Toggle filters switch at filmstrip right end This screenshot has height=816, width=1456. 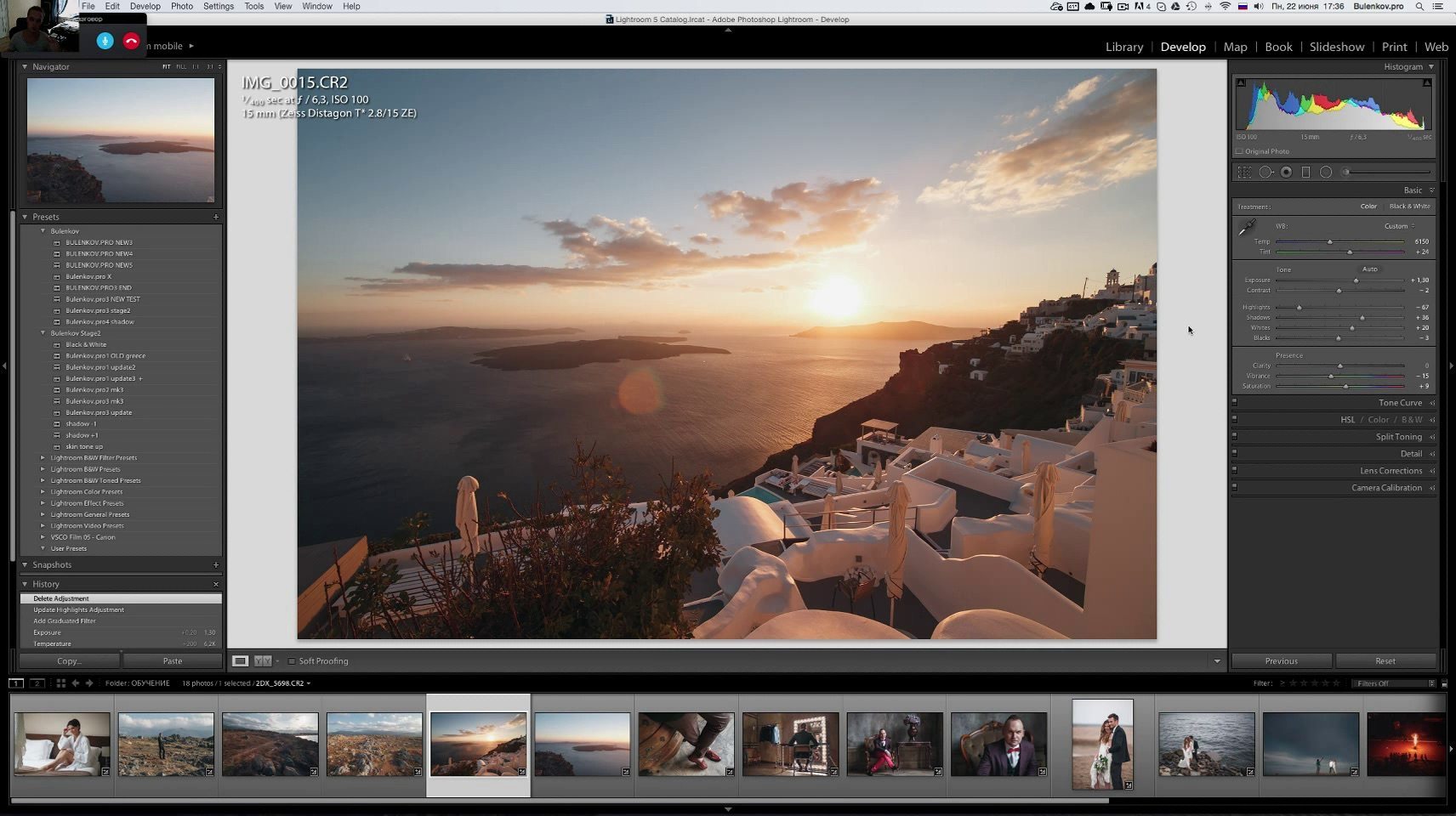[1444, 683]
